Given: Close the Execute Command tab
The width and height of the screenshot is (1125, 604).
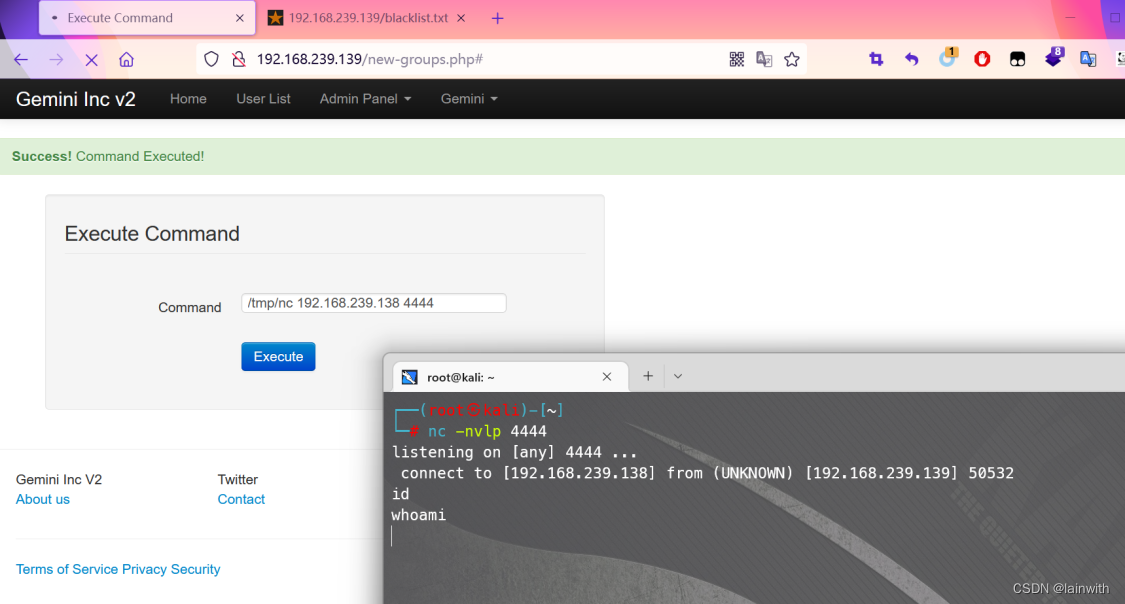Looking at the screenshot, I should (x=240, y=18).
